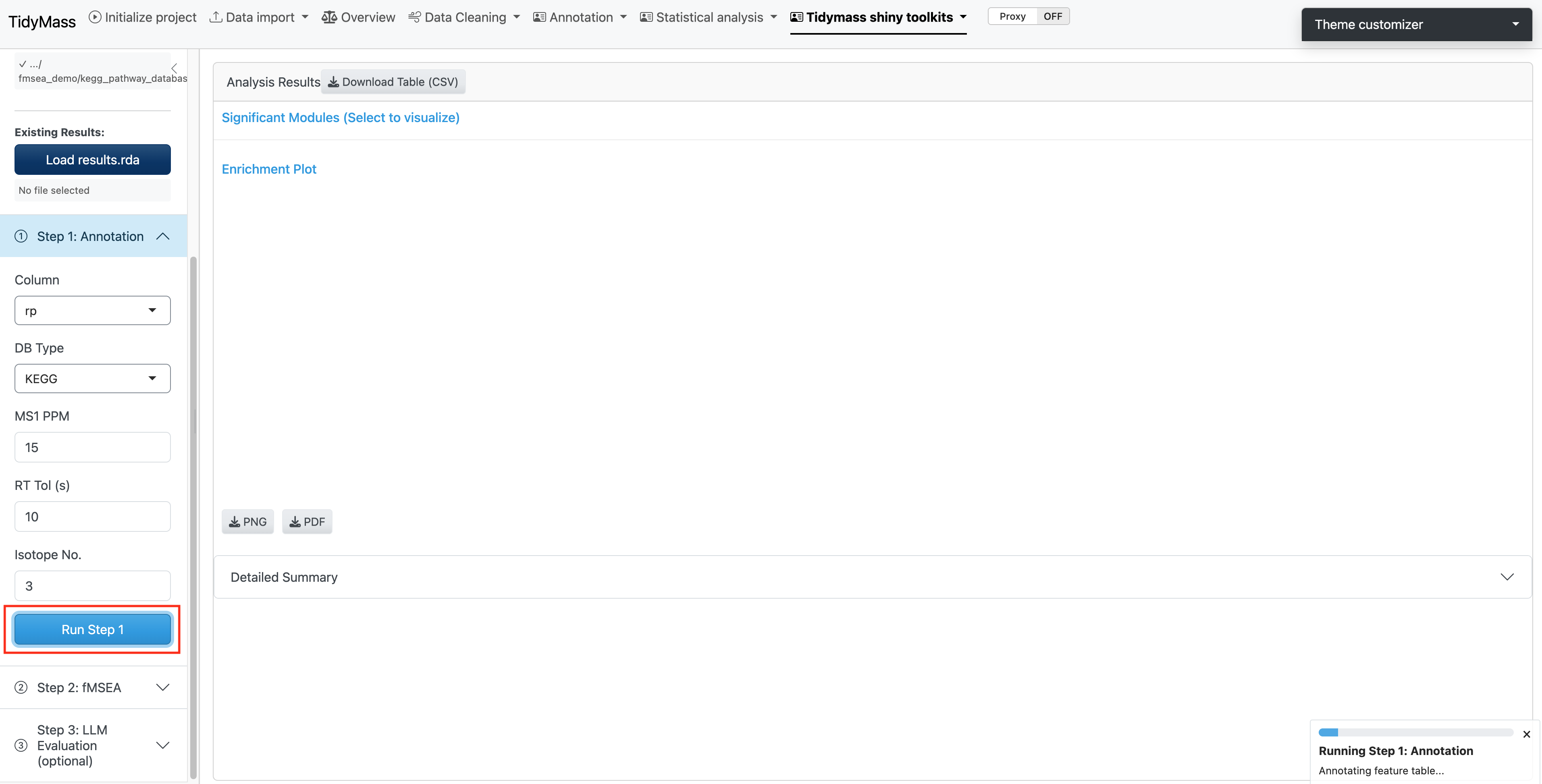Expand Step 3: LLM Evaluation section
This screenshot has width=1542, height=784.
[162, 745]
